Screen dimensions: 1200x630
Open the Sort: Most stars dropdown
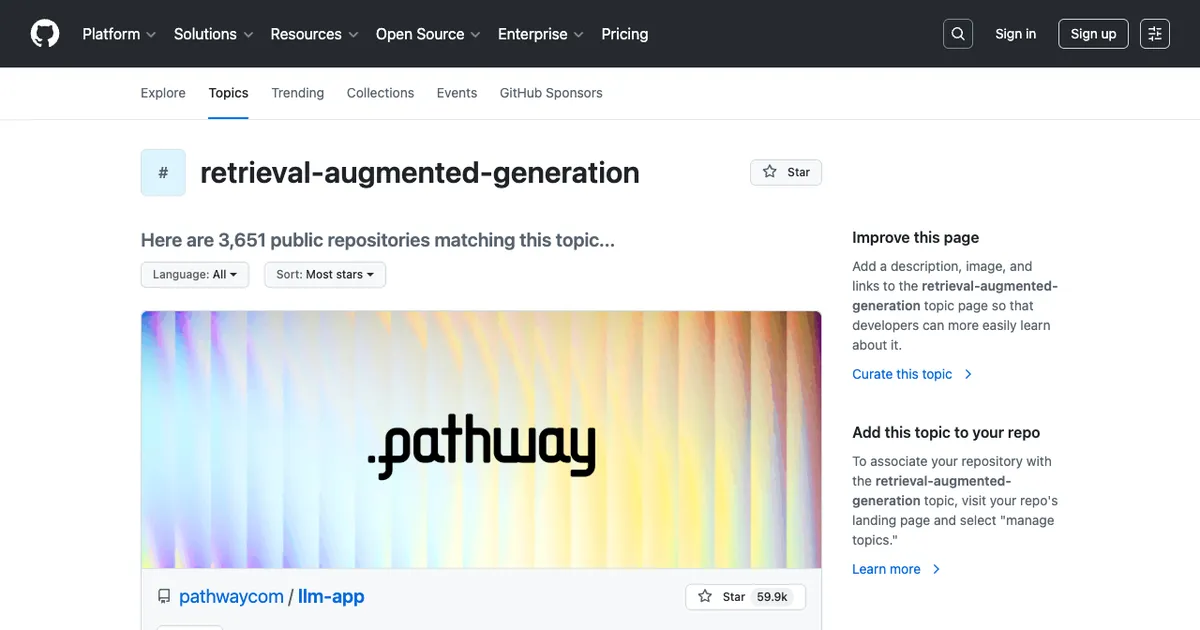[324, 274]
